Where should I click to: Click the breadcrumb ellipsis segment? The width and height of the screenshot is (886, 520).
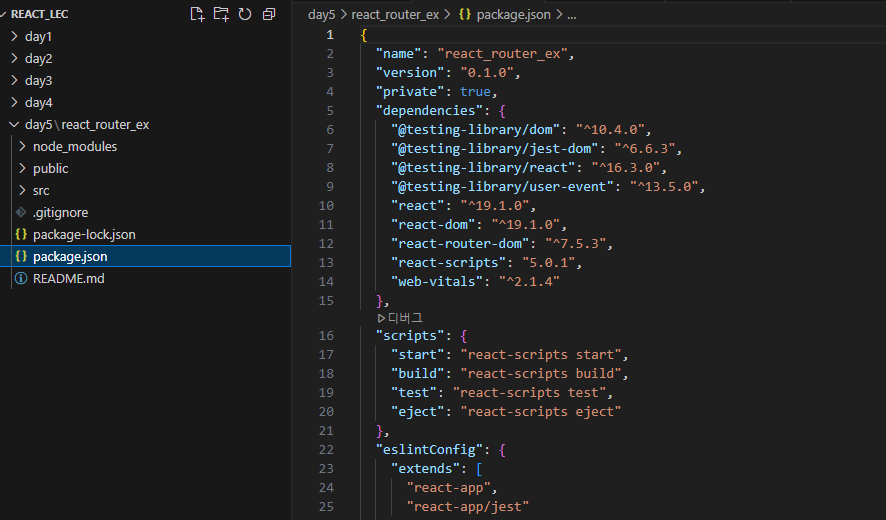click(572, 15)
